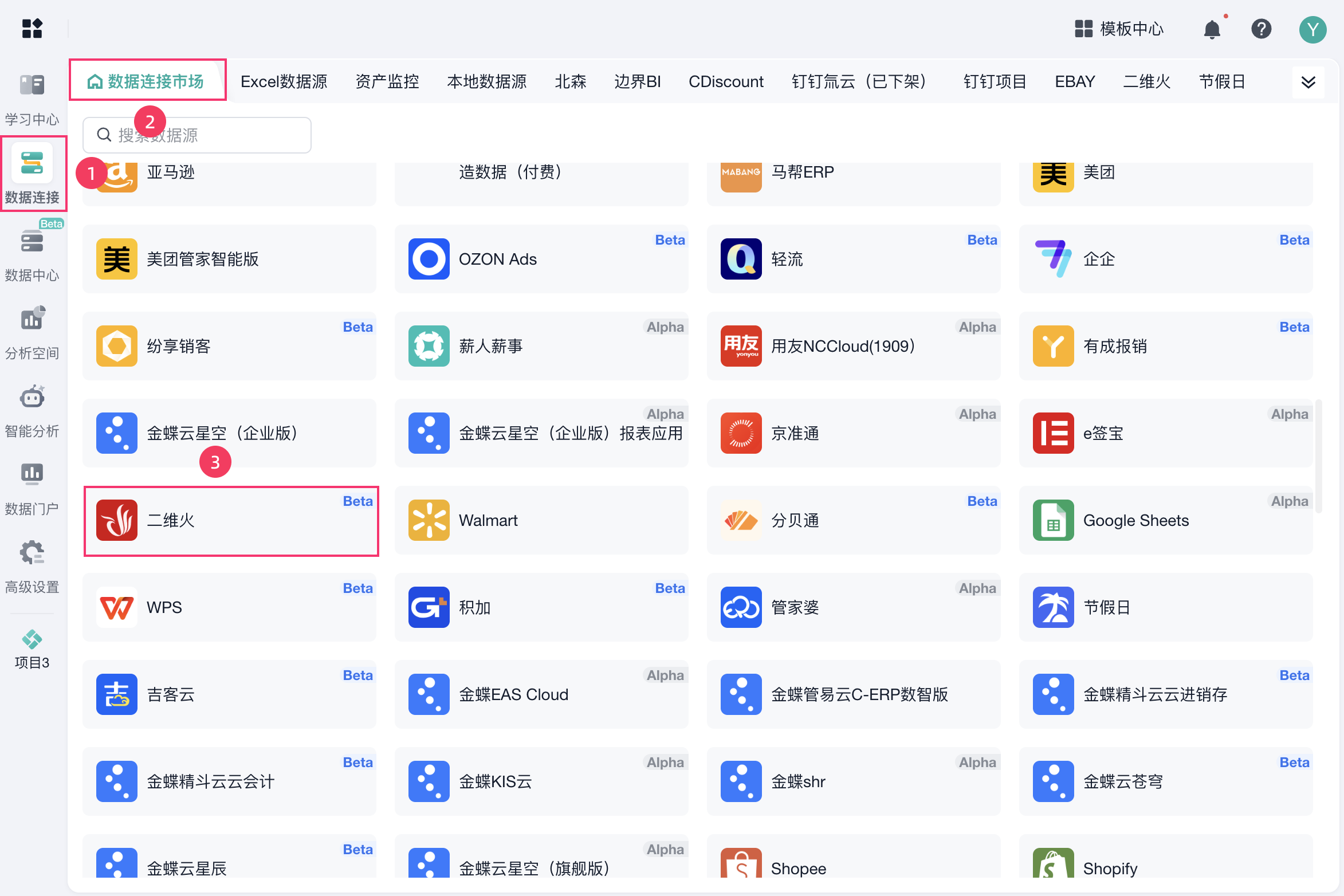Focus the 搜索数据源 search field
This screenshot has height=896, width=1344.
pos(197,135)
